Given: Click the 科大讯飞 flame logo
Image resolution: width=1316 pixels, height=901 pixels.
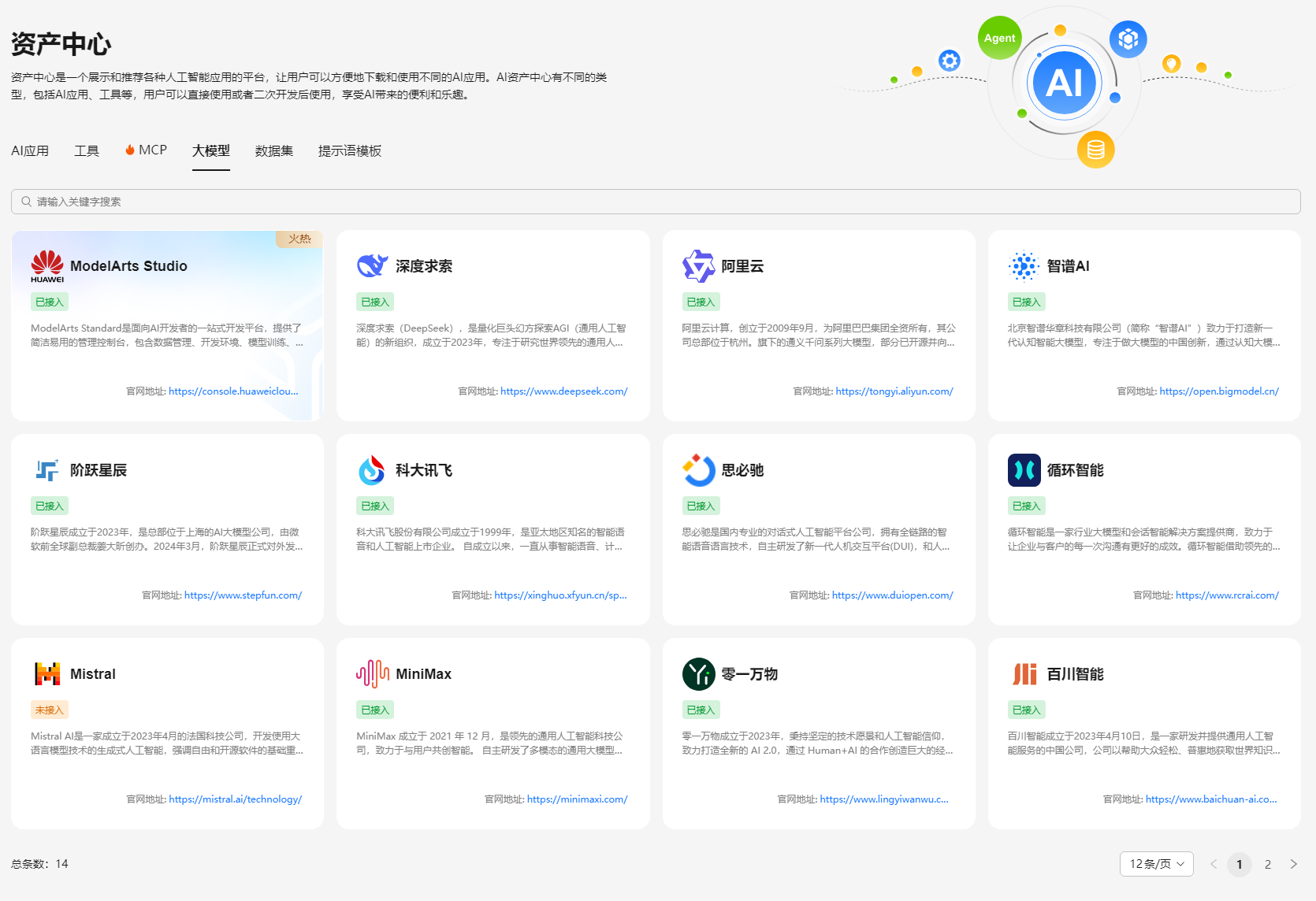Looking at the screenshot, I should tap(372, 470).
